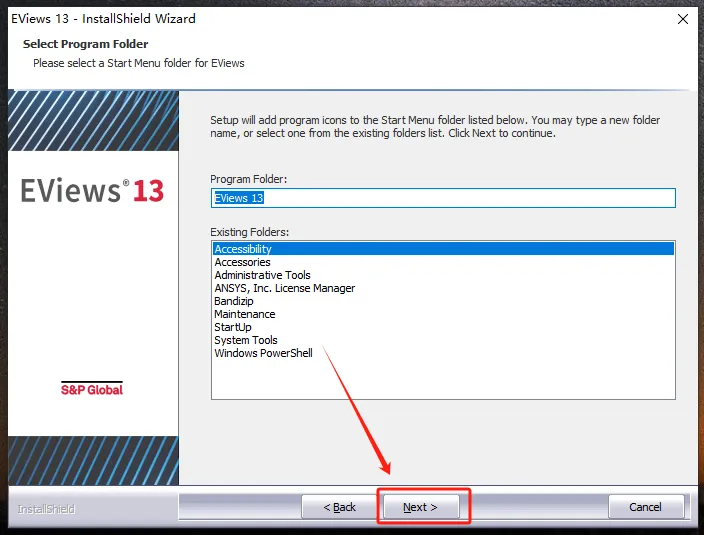This screenshot has width=704, height=535.
Task: Click the Next button to continue
Action: (421, 507)
